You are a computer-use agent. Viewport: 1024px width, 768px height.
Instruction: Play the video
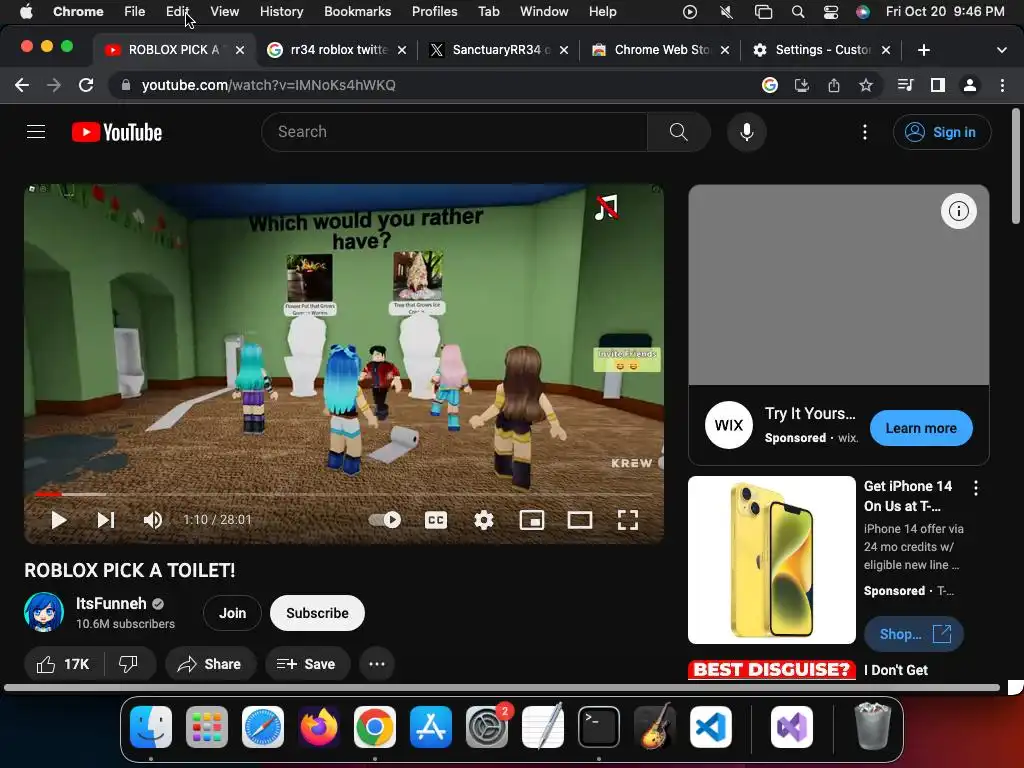(x=59, y=520)
